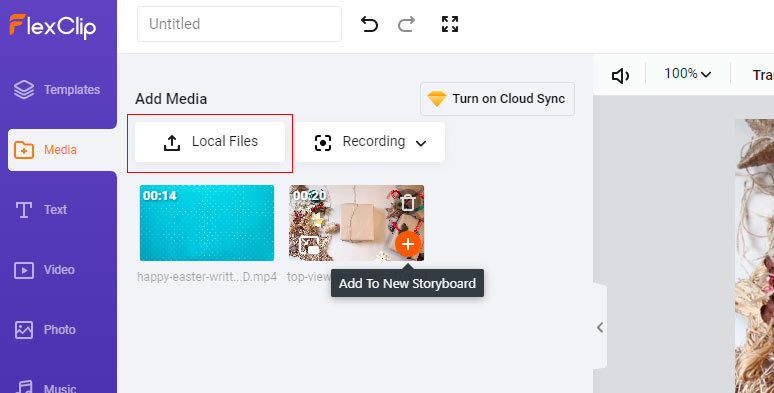
Task: Click the Add Media heading
Action: point(171,99)
